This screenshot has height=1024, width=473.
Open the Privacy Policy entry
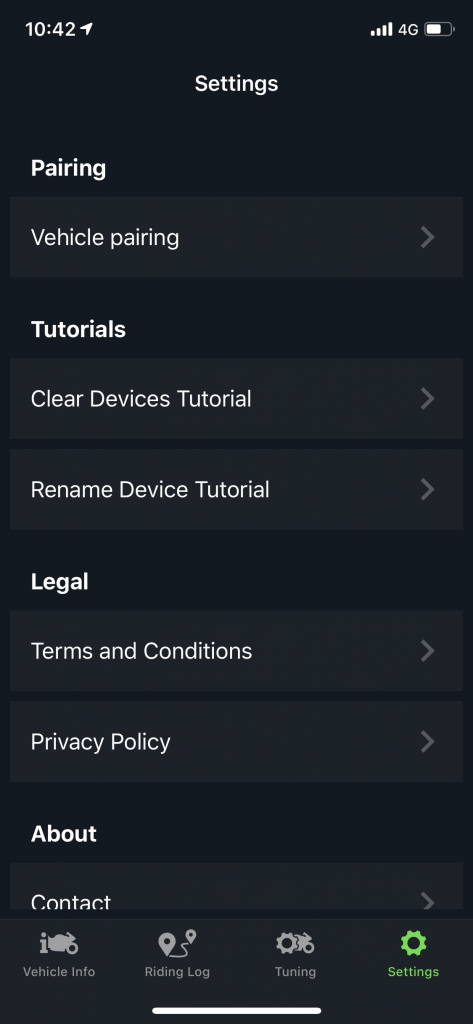pyautogui.click(x=236, y=741)
